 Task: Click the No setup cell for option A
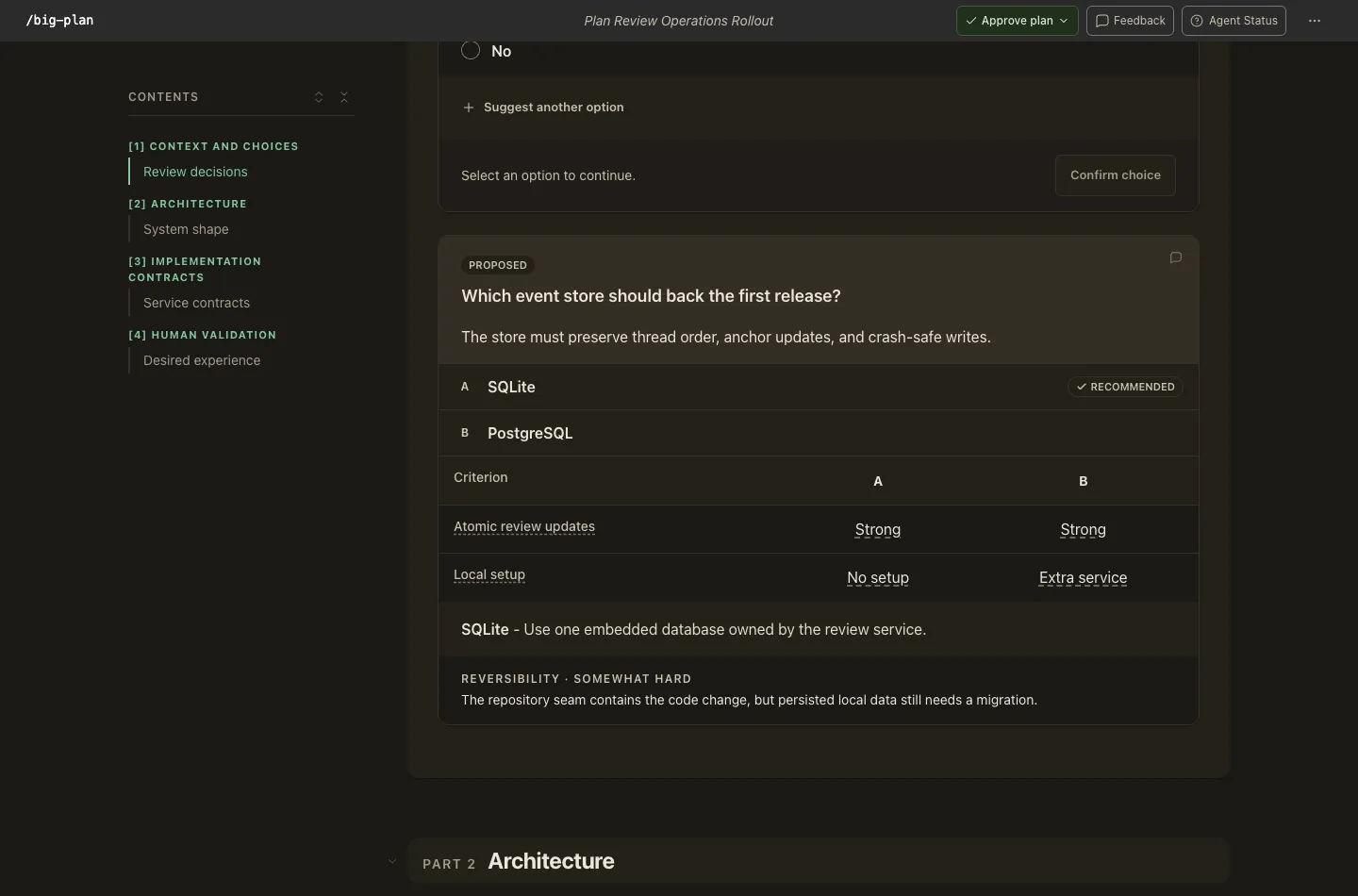coord(878,578)
